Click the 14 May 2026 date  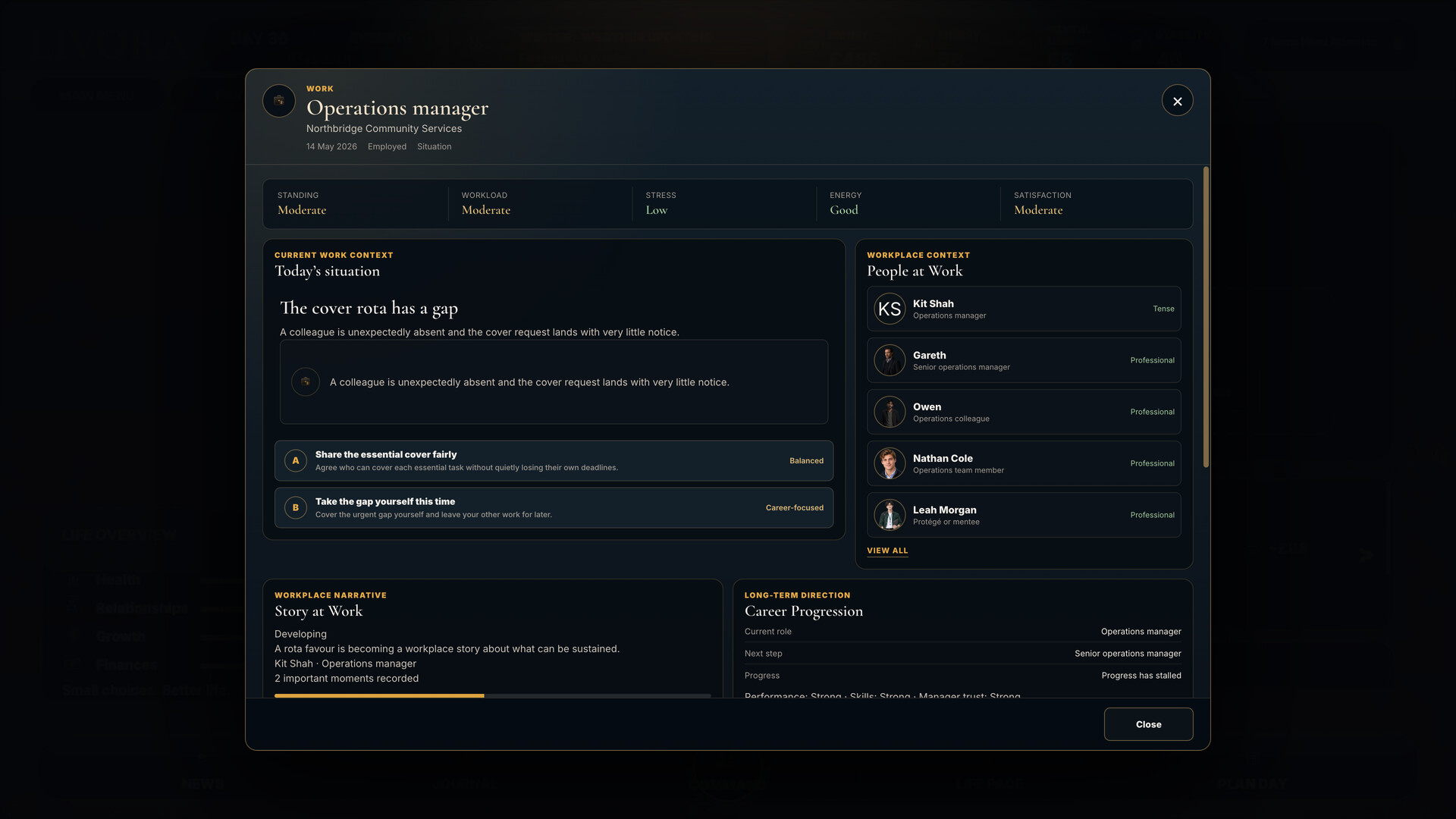click(331, 147)
